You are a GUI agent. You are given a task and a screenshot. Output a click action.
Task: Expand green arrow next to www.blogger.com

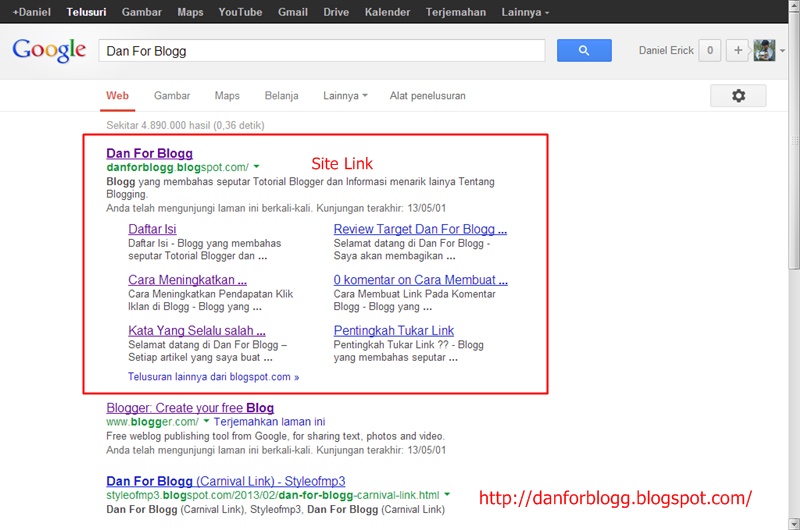tap(206, 421)
